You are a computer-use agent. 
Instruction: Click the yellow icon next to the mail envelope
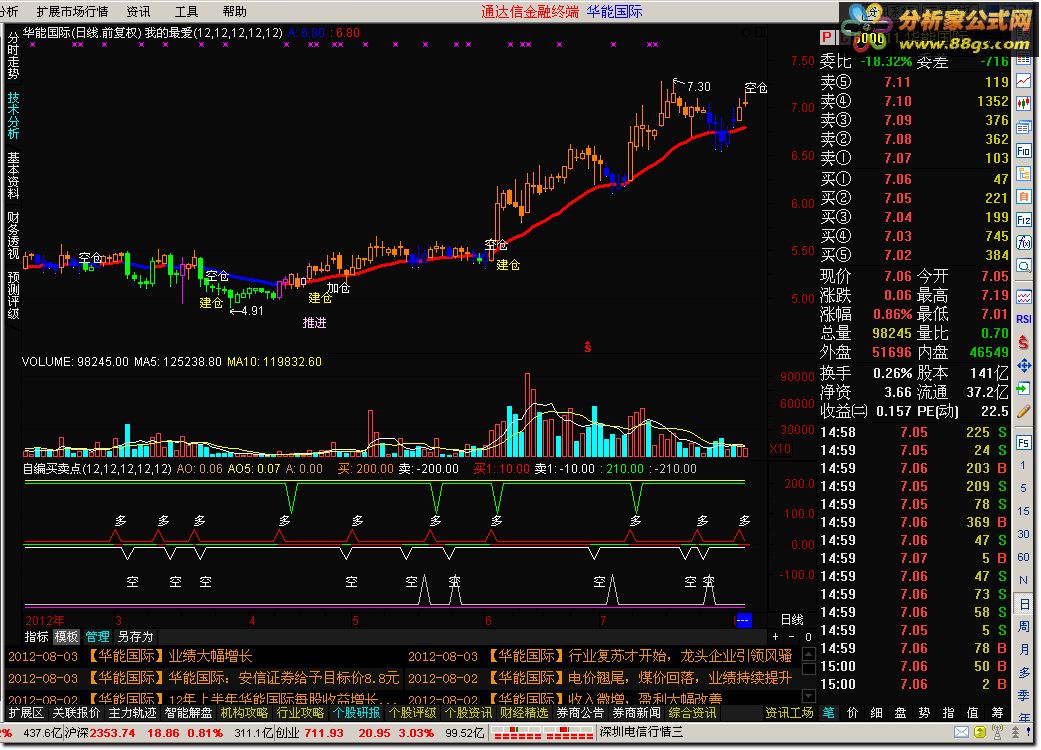pyautogui.click(x=979, y=732)
